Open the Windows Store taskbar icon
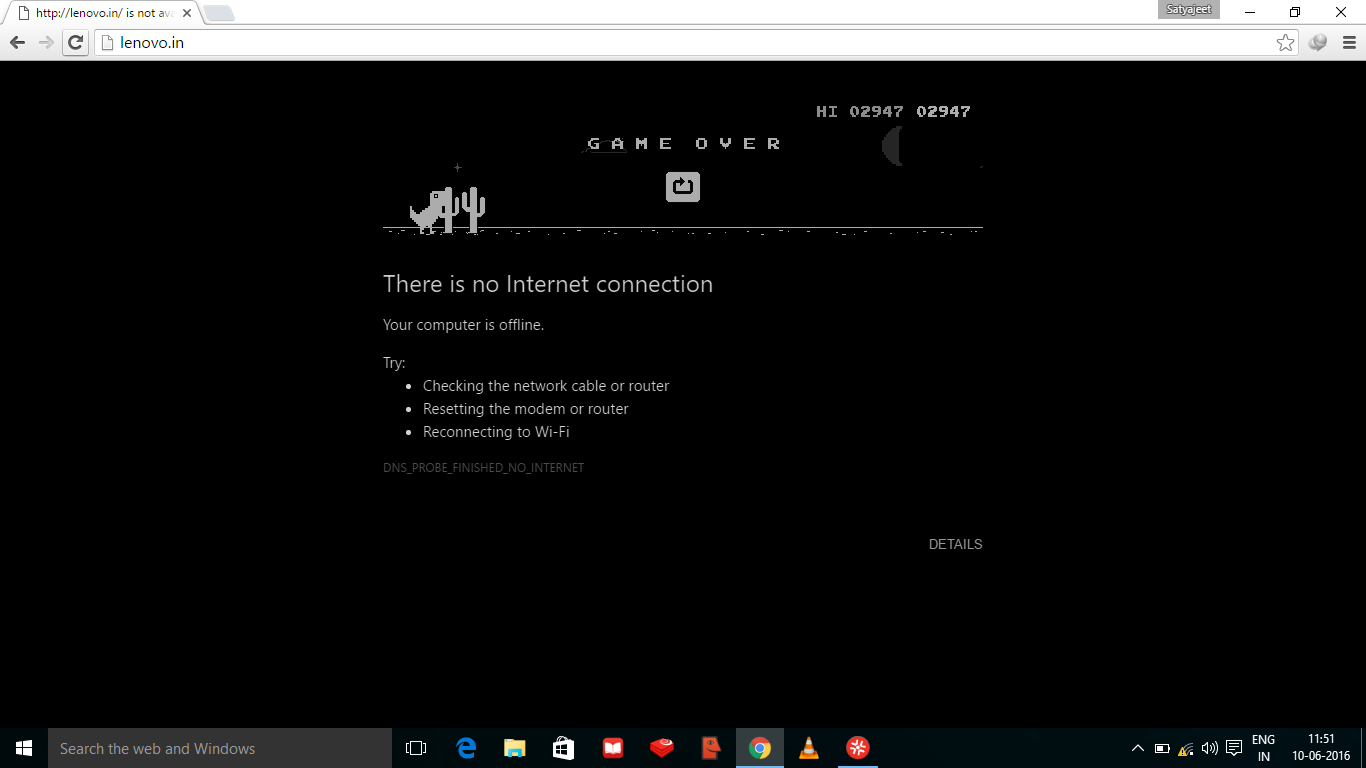 click(x=564, y=748)
